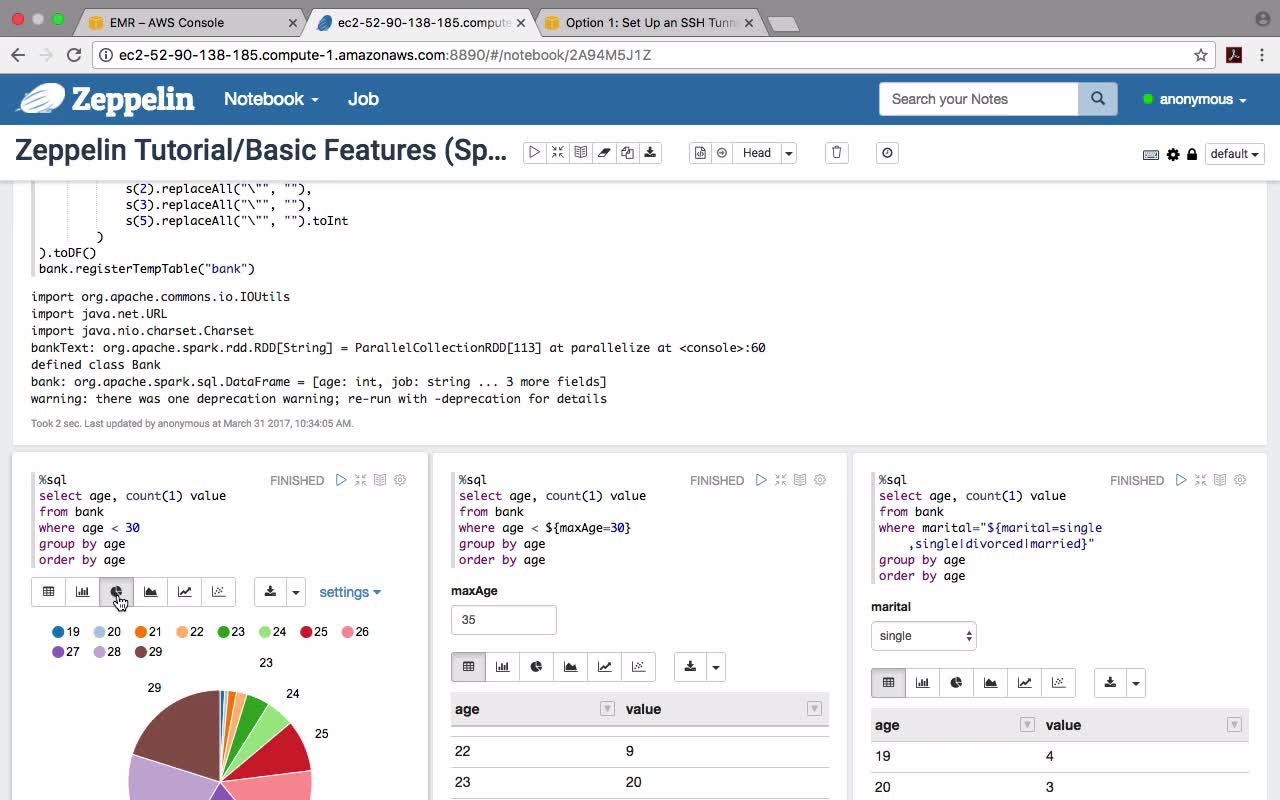This screenshot has width=1280, height=800.
Task: Show keyboard shortcuts list
Action: (x=1151, y=154)
